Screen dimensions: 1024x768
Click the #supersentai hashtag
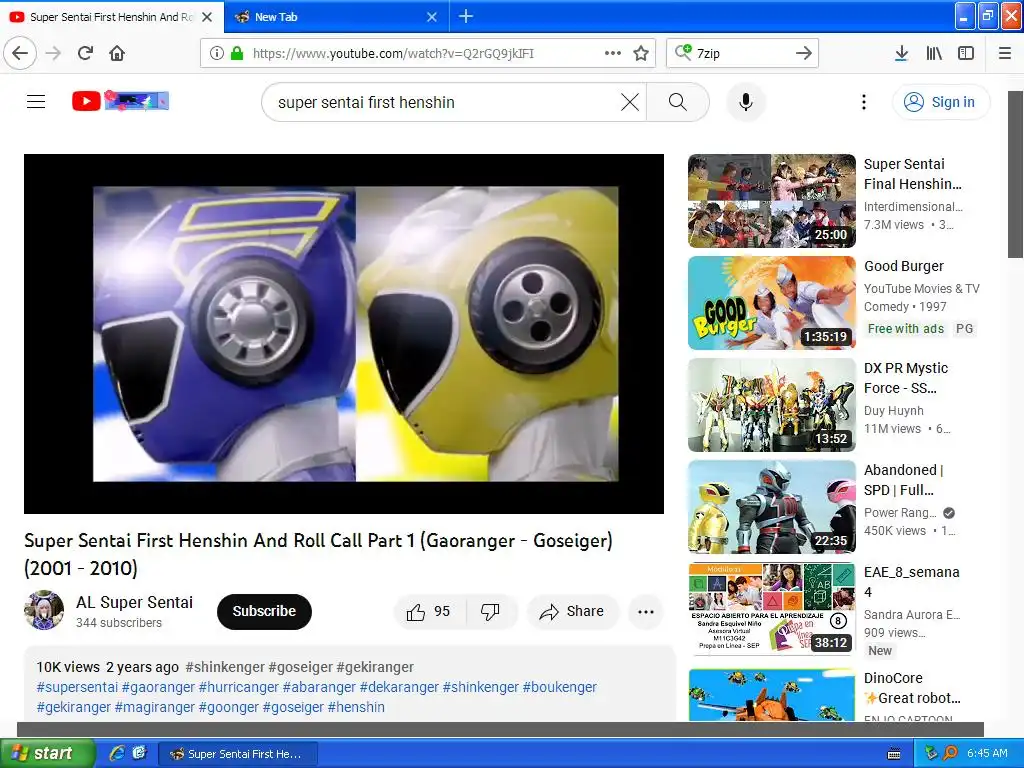[77, 687]
